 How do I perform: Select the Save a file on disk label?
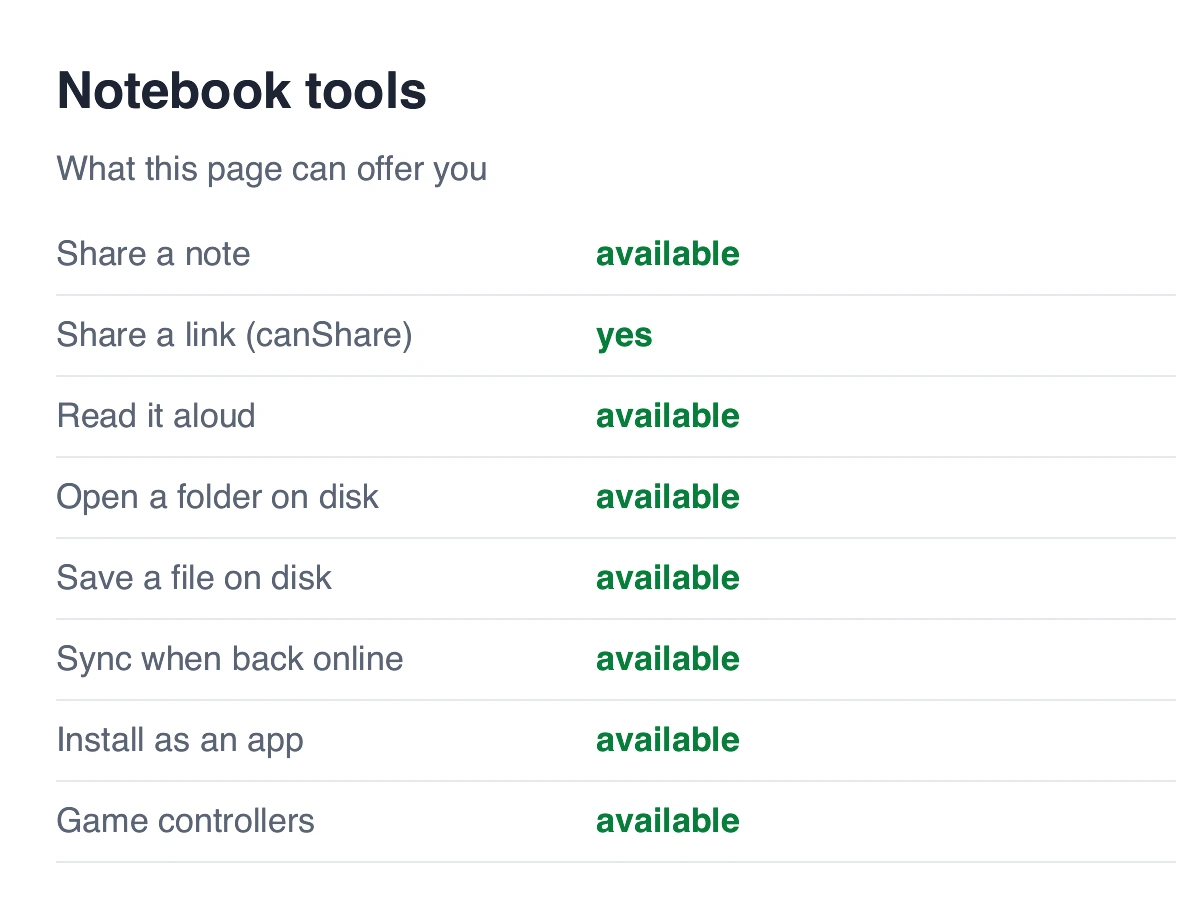(x=194, y=578)
